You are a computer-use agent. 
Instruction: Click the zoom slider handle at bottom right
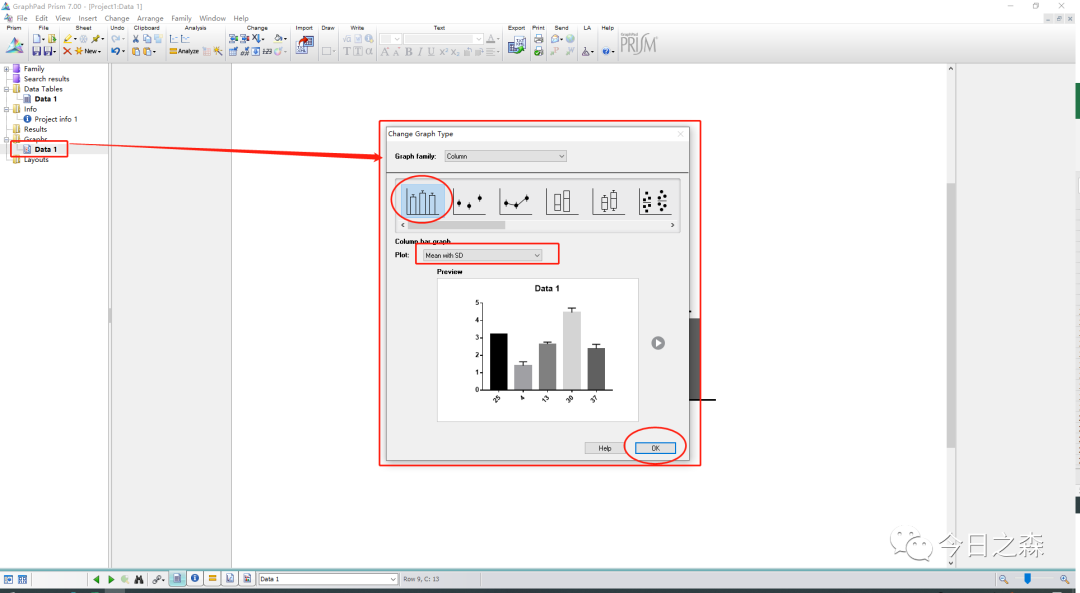[x=1027, y=579]
